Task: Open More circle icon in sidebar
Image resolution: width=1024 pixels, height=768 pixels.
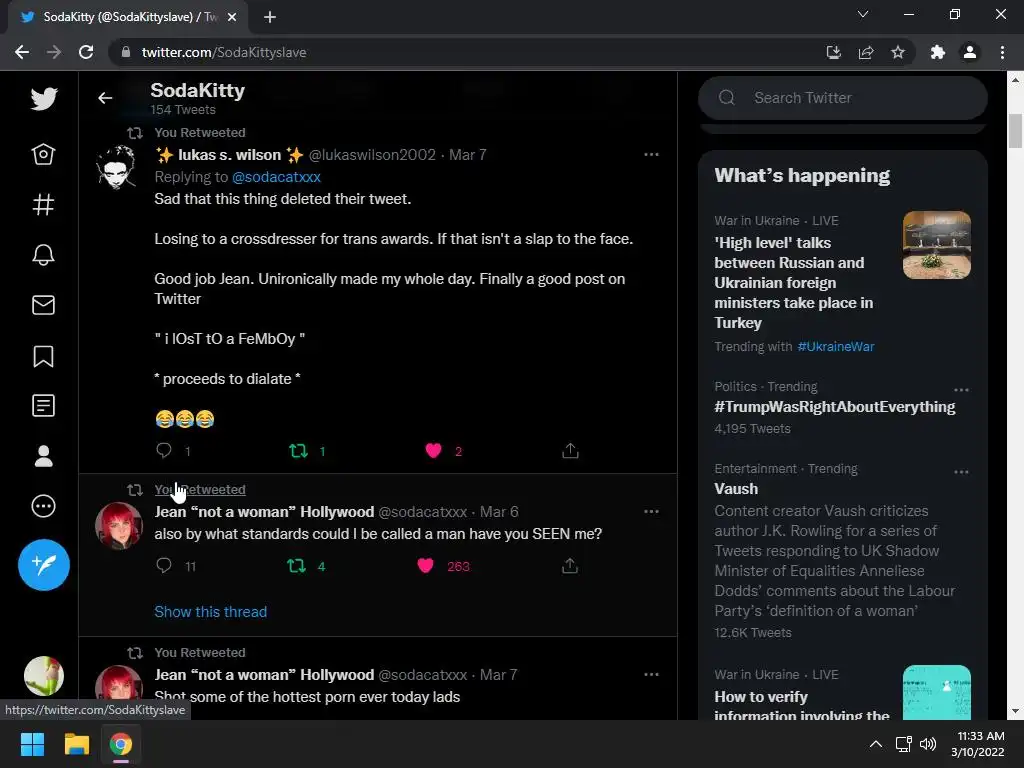Action: tap(43, 506)
